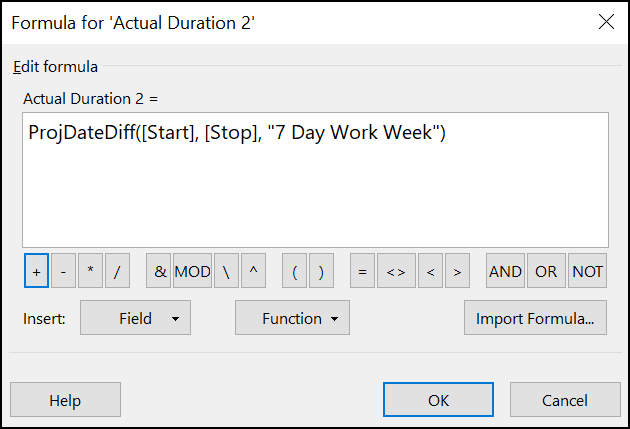Confirm the formula with OK
Screen dimensions: 630x429
[x=438, y=400]
